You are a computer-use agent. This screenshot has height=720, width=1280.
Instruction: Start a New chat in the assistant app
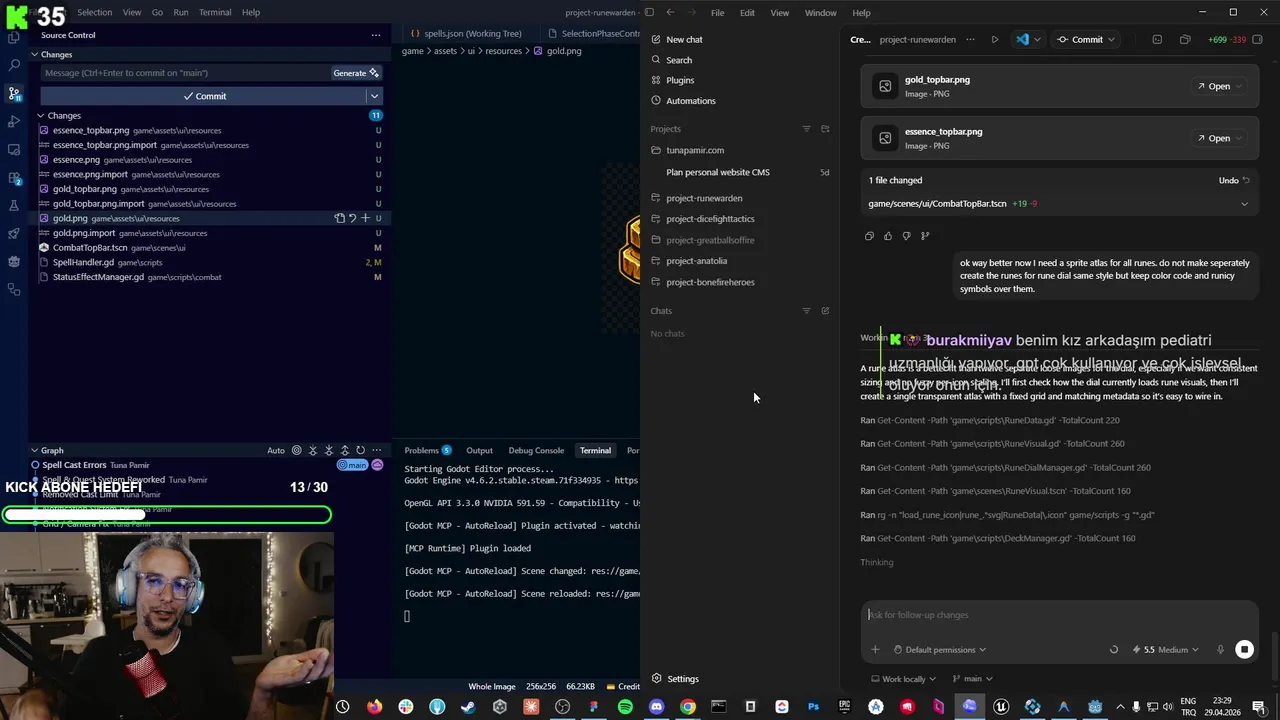(684, 39)
